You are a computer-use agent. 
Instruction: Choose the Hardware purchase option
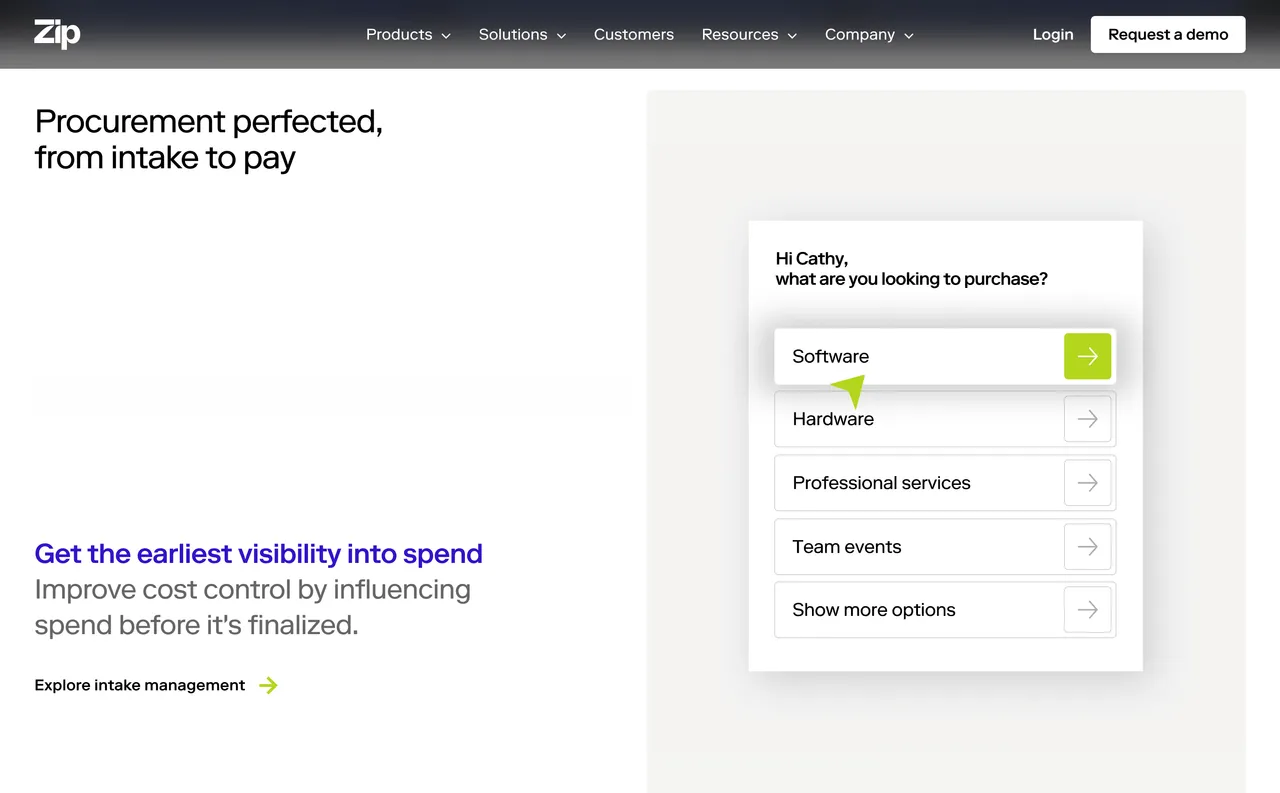(900, 419)
